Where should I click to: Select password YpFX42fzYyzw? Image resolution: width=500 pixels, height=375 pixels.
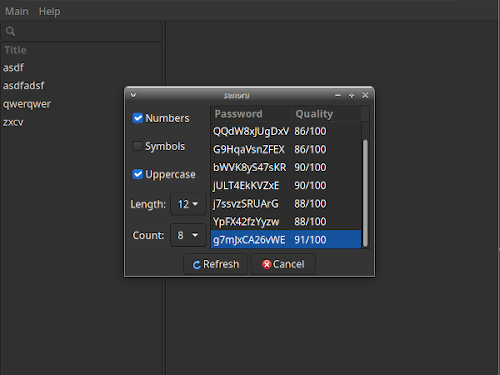point(286,221)
